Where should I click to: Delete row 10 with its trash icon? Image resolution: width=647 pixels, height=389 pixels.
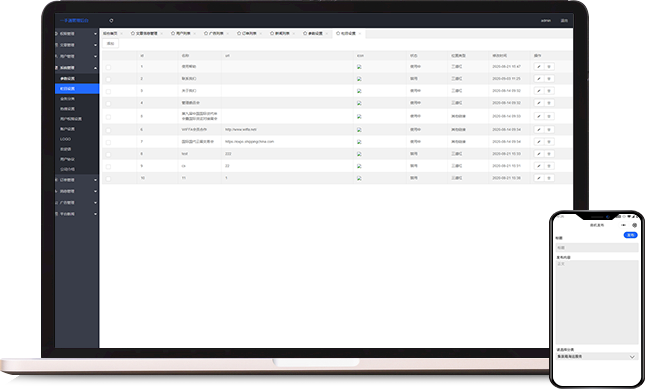pyautogui.click(x=549, y=178)
